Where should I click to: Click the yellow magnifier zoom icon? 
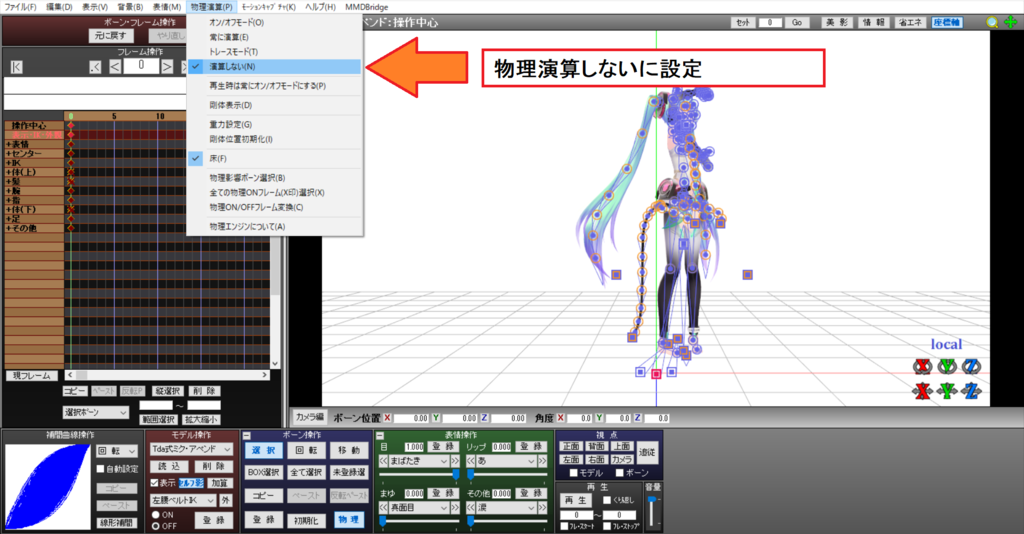pyautogui.click(x=992, y=23)
